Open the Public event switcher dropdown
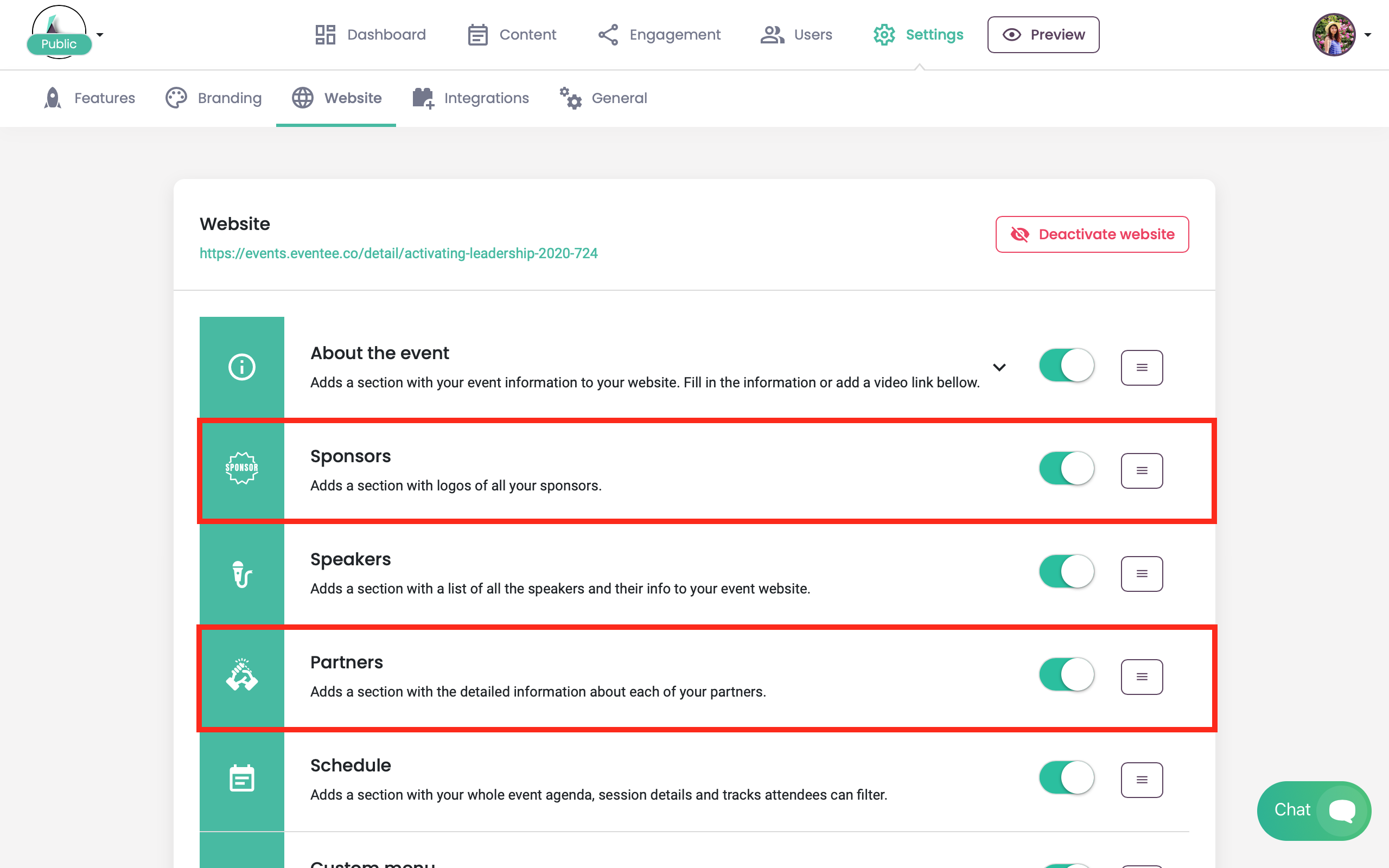Image resolution: width=1389 pixels, height=868 pixels. [65, 33]
